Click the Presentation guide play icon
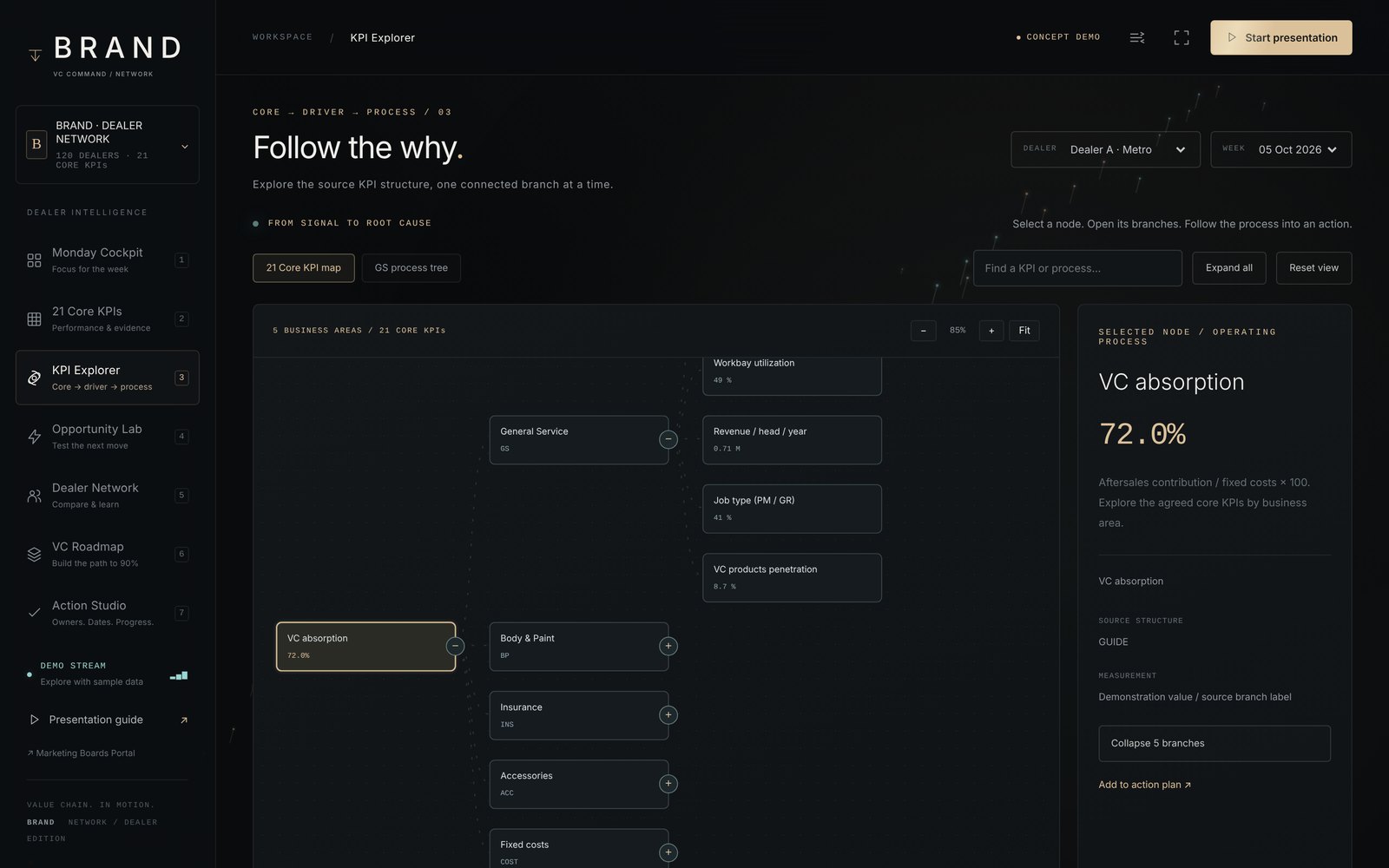This screenshot has width=1389, height=868. (x=34, y=720)
